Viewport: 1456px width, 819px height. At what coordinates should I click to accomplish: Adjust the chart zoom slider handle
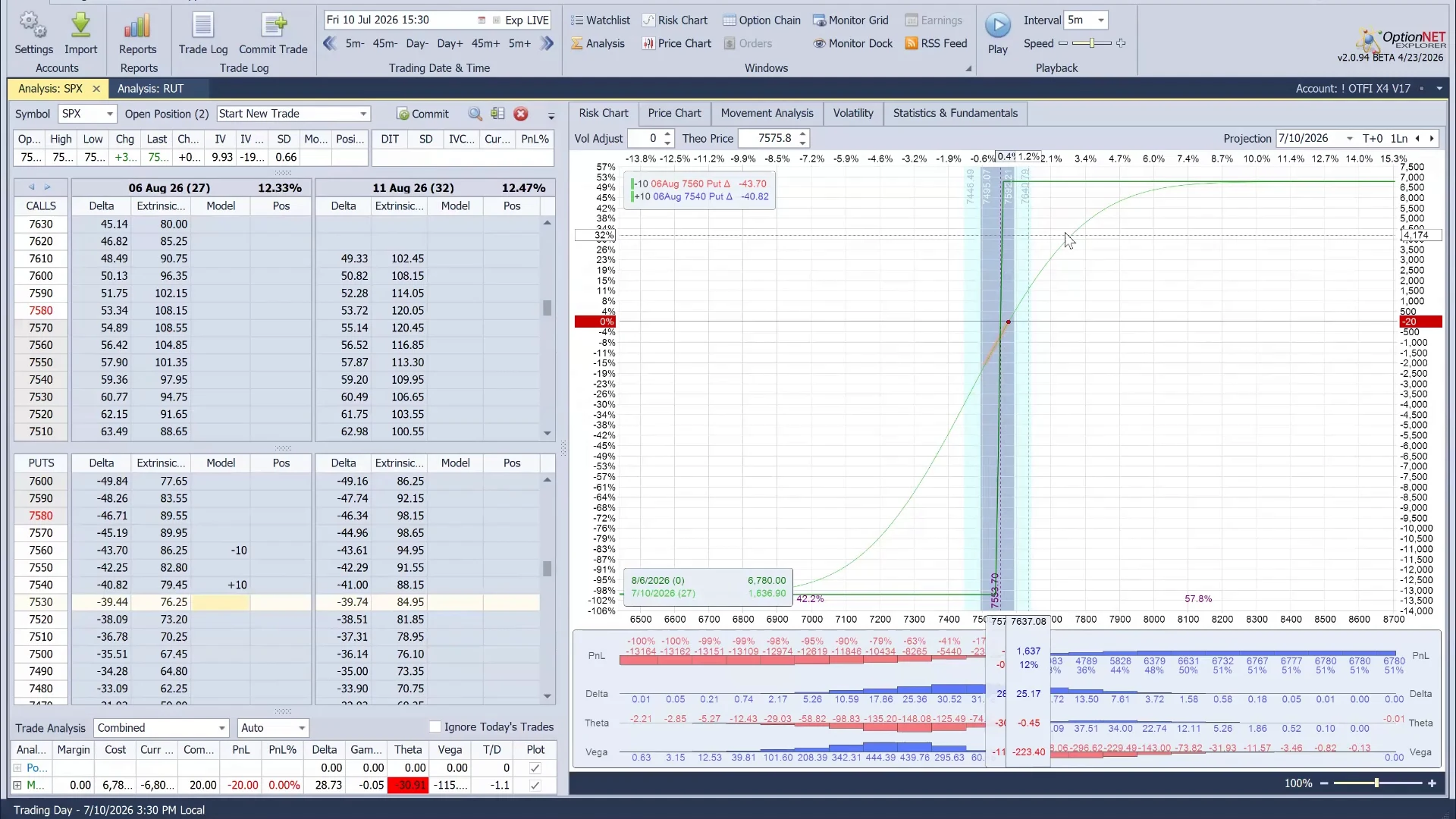click(x=1376, y=783)
